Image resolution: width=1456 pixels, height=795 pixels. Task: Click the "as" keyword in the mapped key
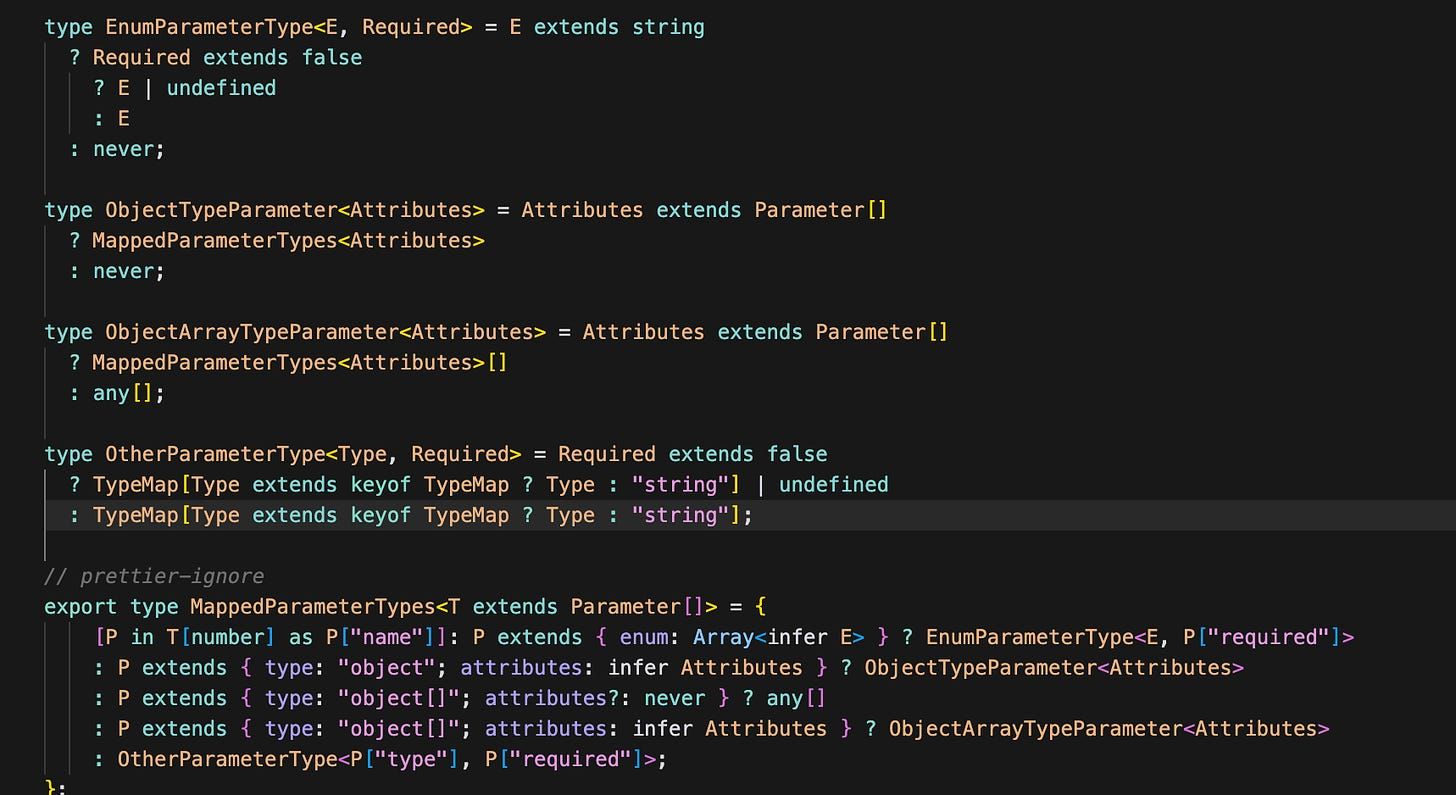(300, 637)
